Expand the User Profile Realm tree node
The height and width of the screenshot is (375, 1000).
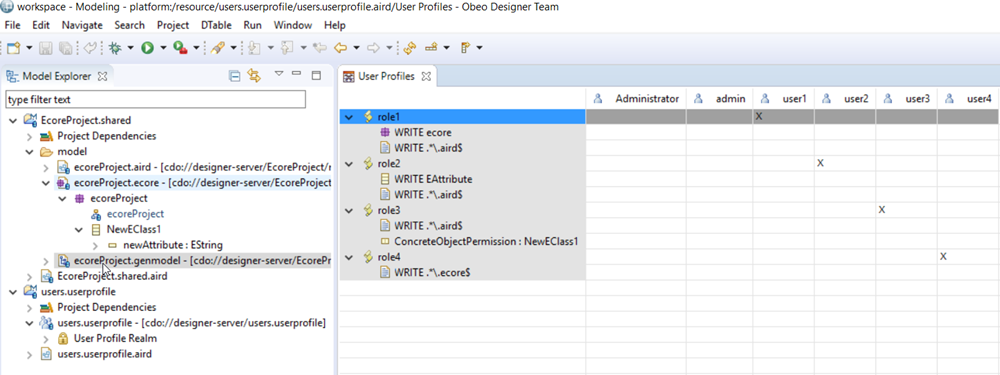pyautogui.click(x=46, y=338)
